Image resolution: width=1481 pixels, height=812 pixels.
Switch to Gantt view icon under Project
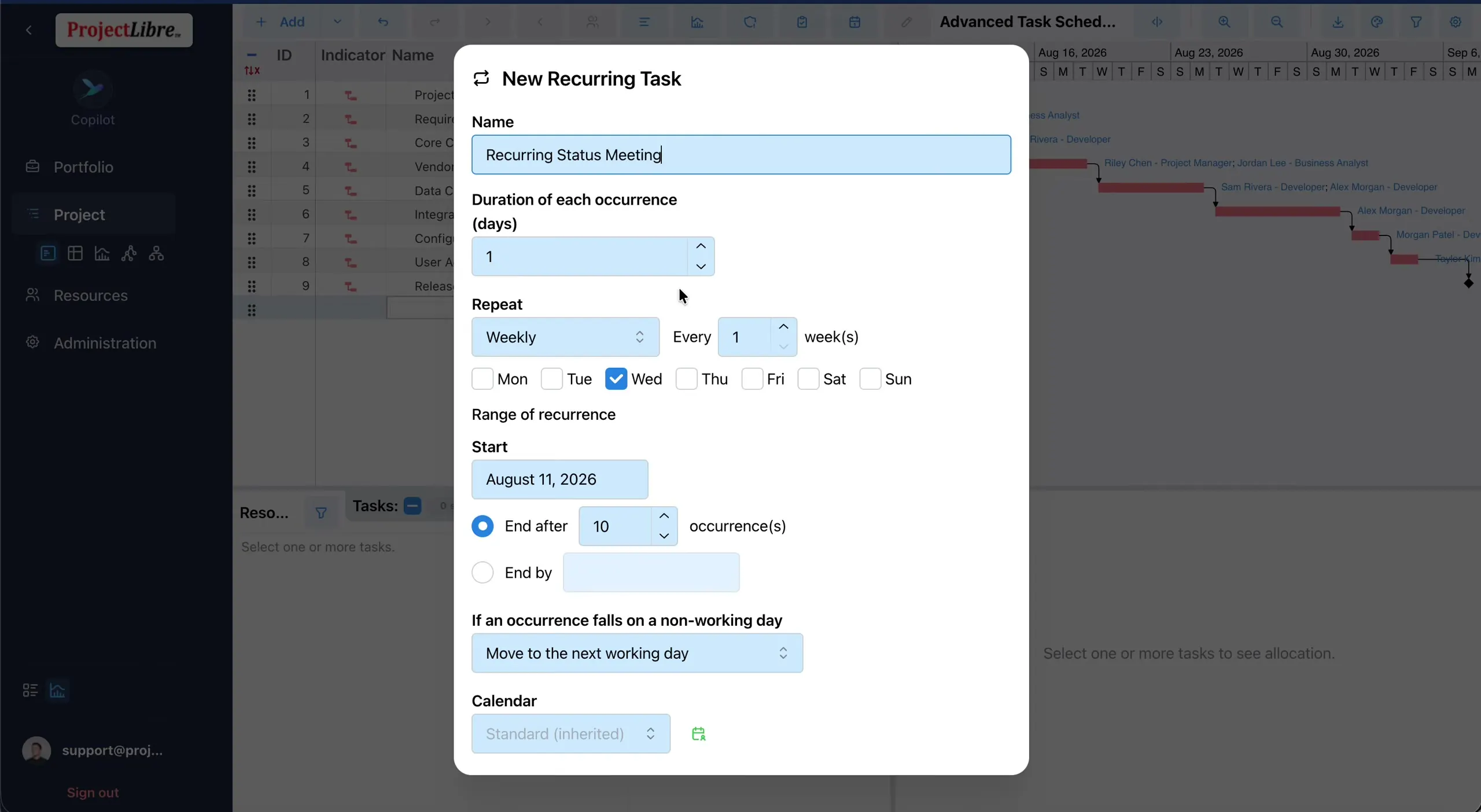point(48,253)
